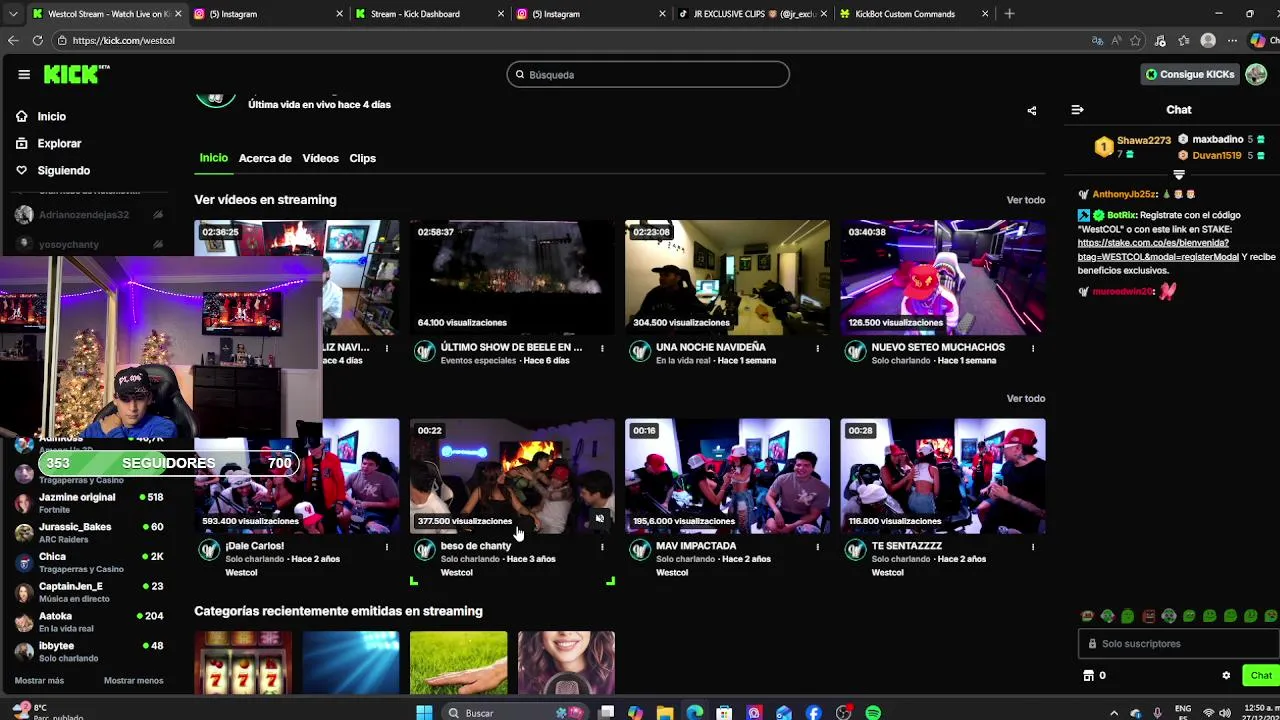Open options for UNA NOCHE NAVIDEÑA video
Image resolution: width=1280 pixels, height=720 pixels.
[817, 348]
